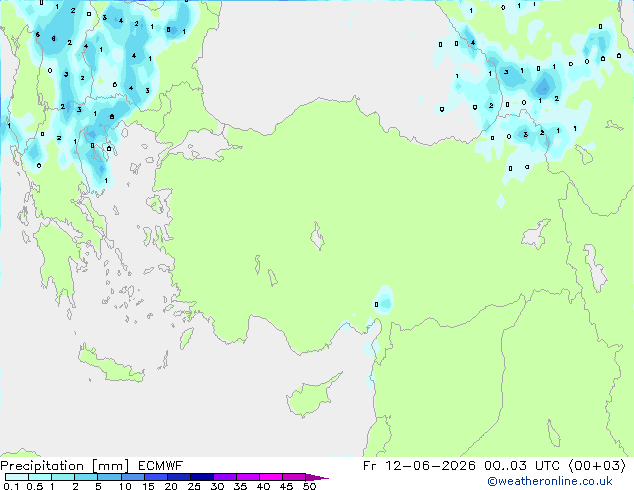The width and height of the screenshot is (634, 490).
Task: Click the '(00+03)' forecast offset text
Action: [x=597, y=466]
